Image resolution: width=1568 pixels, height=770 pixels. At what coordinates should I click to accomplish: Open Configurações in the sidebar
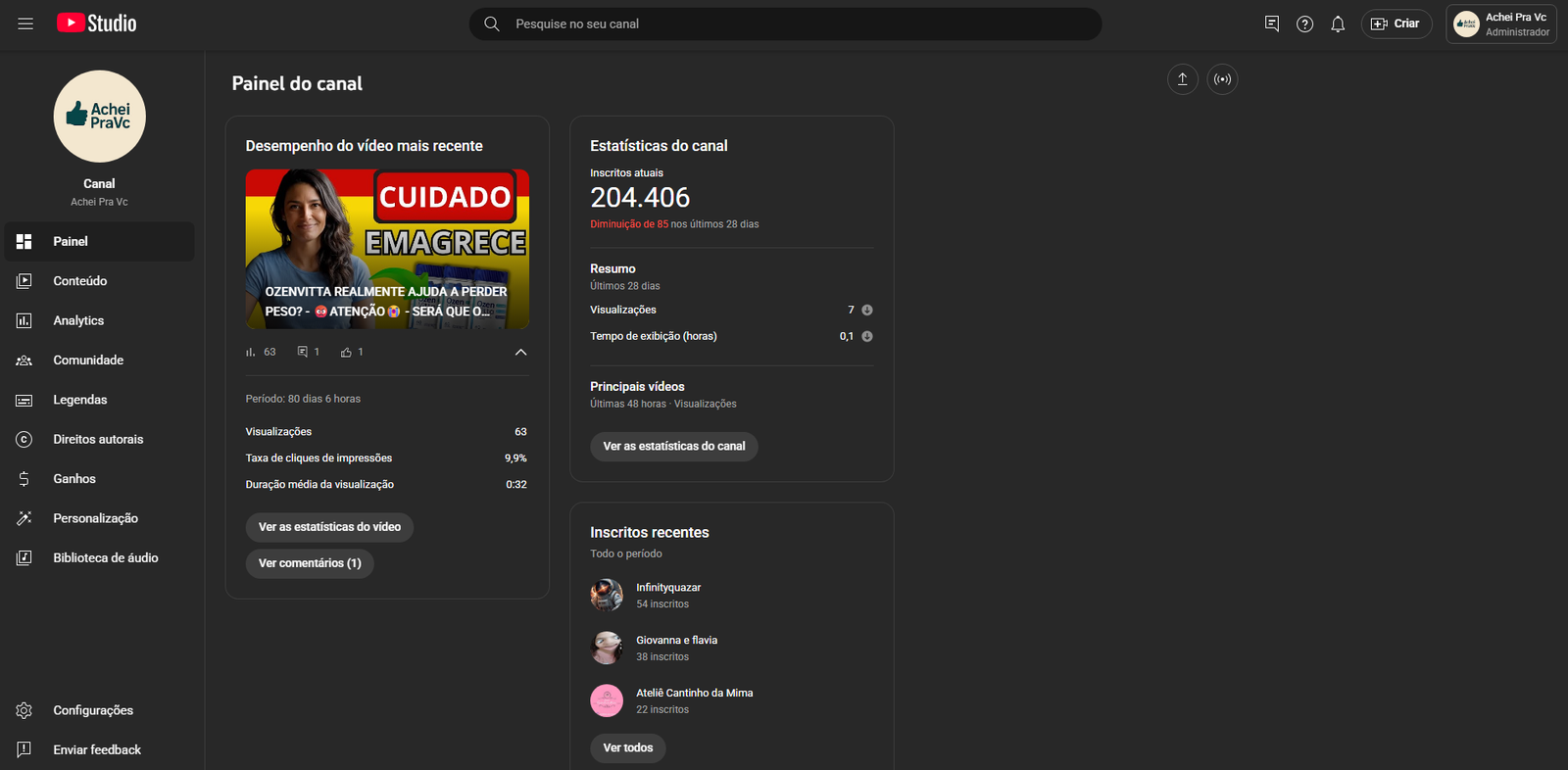(99, 710)
